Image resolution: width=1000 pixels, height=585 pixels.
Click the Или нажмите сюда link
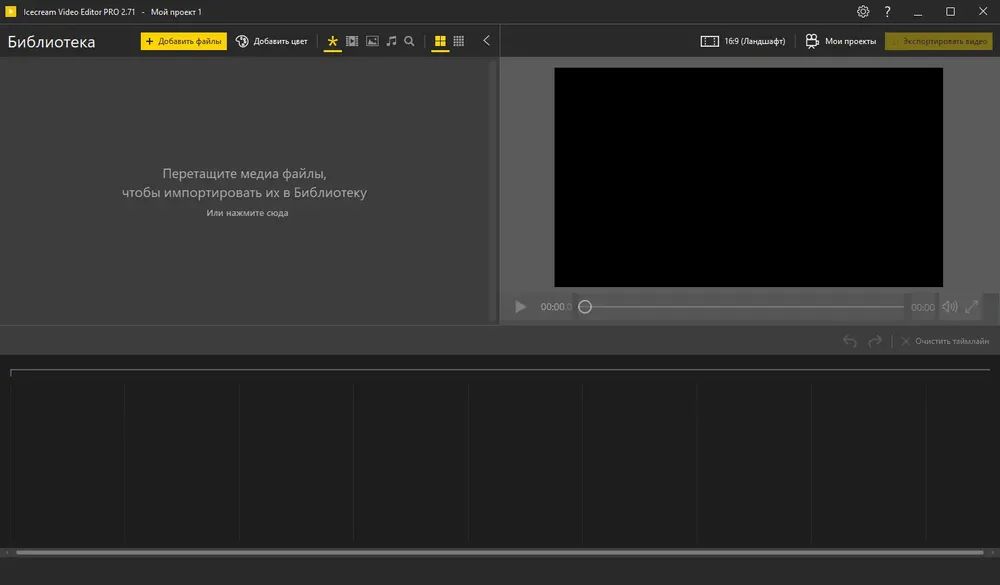[x=247, y=213]
